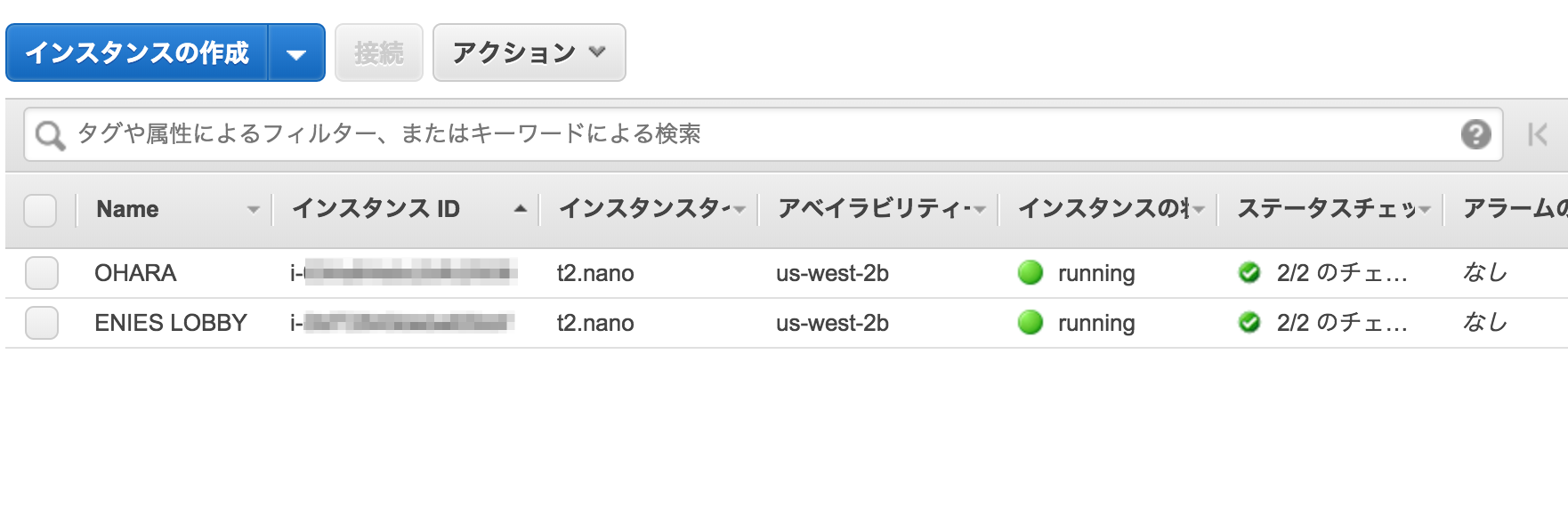Click the search magnifier icon
The width and height of the screenshot is (1568, 507).
click(50, 135)
